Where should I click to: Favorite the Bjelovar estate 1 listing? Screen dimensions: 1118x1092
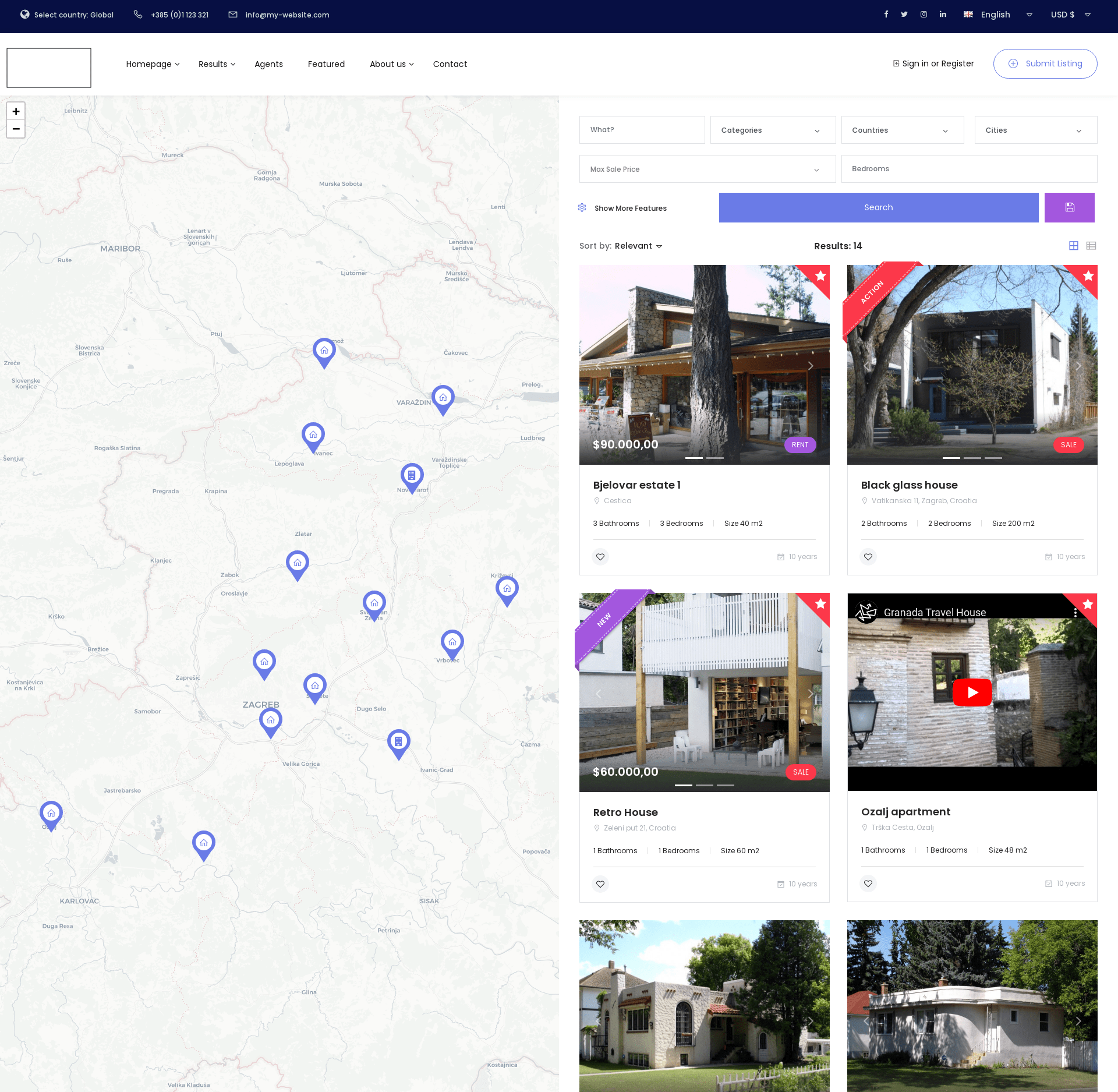click(x=600, y=557)
